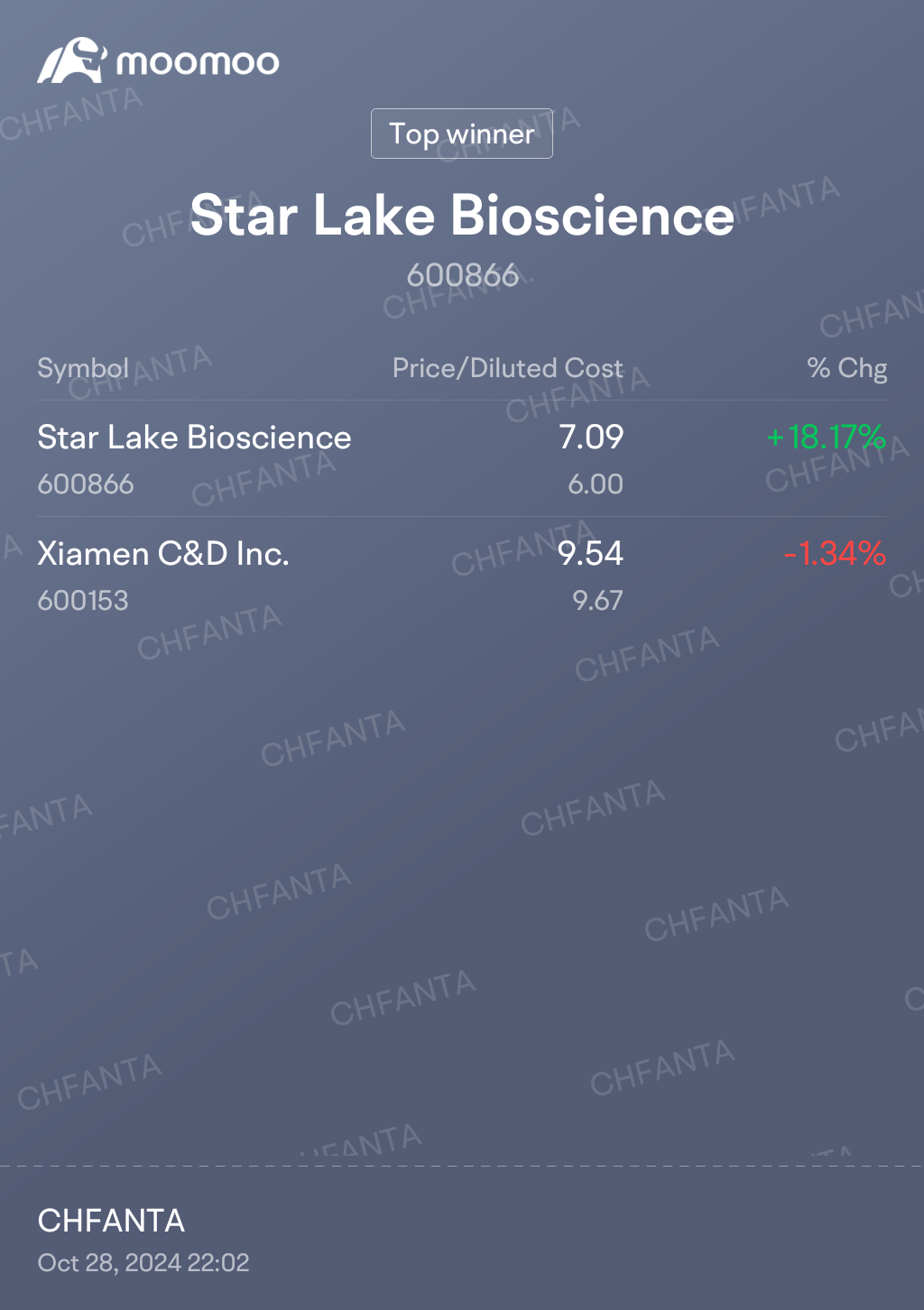Select the Top winner badge

tap(462, 134)
